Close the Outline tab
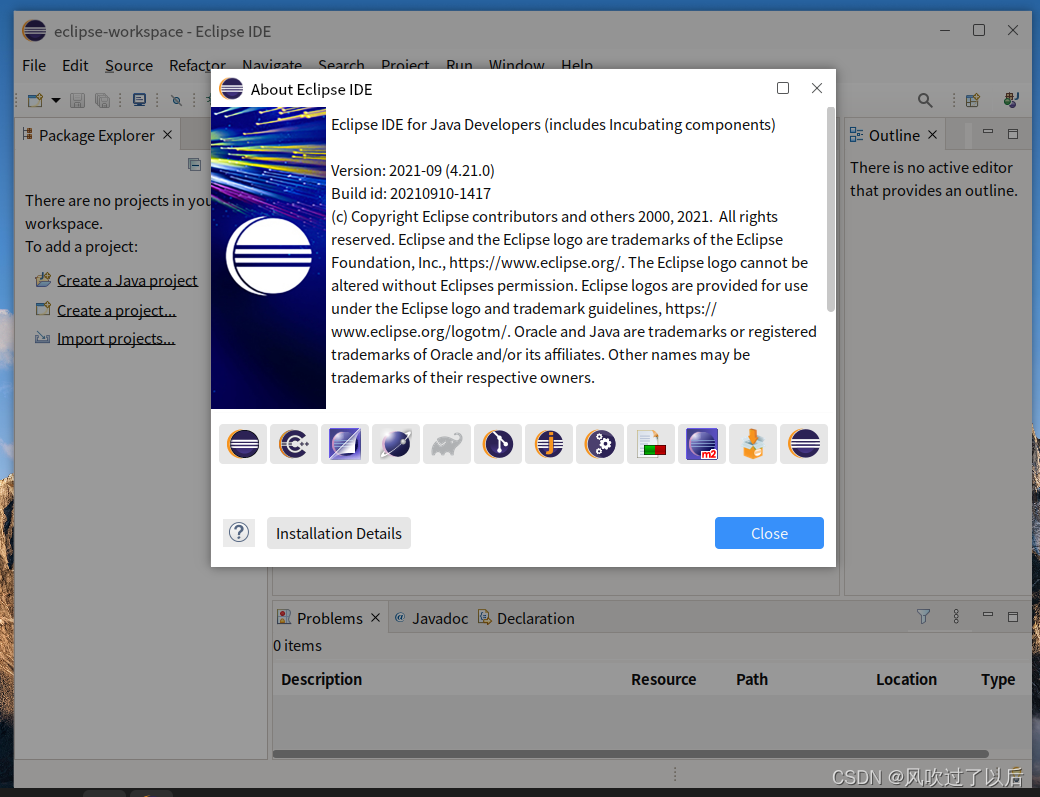Viewport: 1040px width, 797px height. click(933, 135)
